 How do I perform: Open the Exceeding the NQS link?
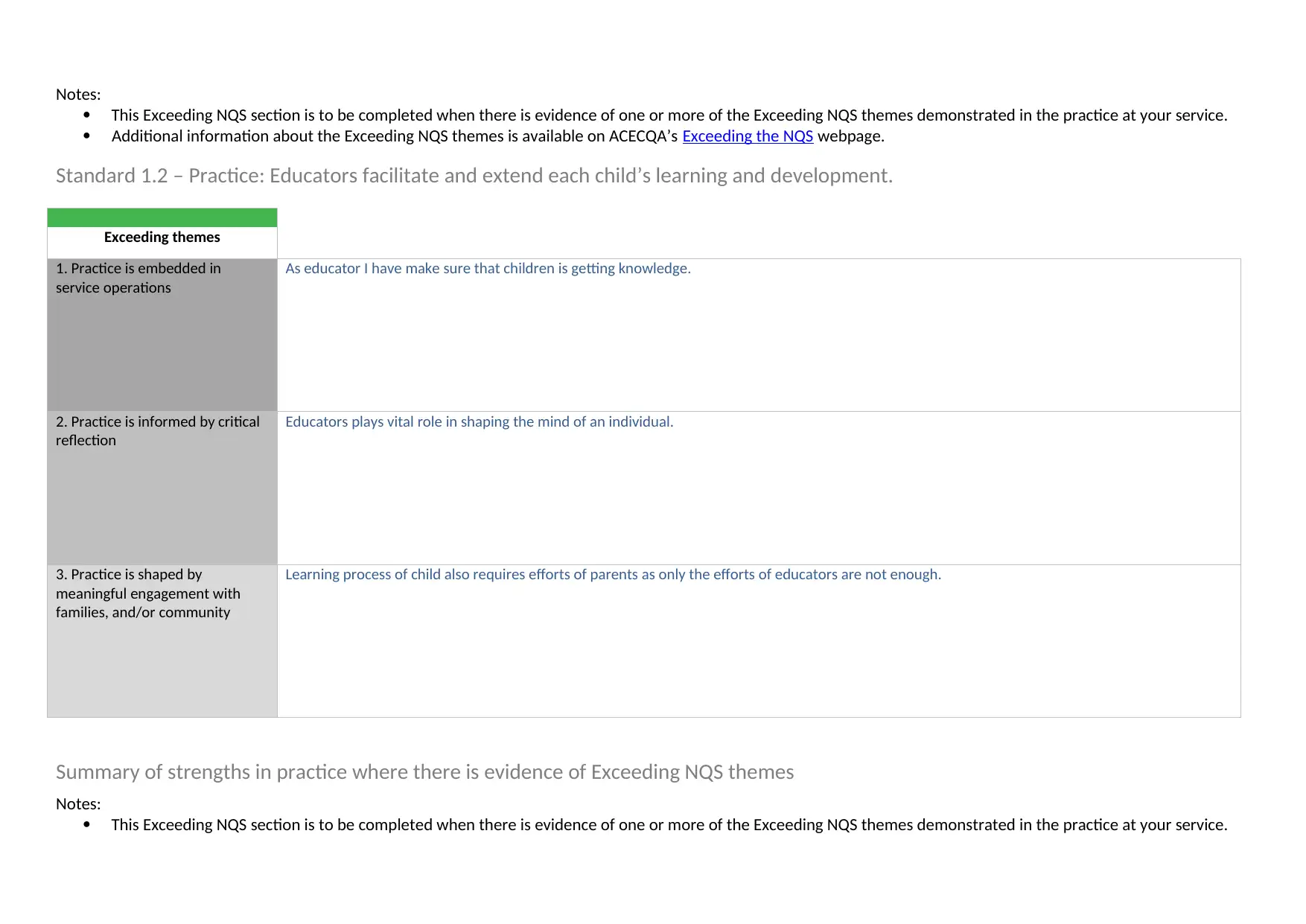point(748,136)
